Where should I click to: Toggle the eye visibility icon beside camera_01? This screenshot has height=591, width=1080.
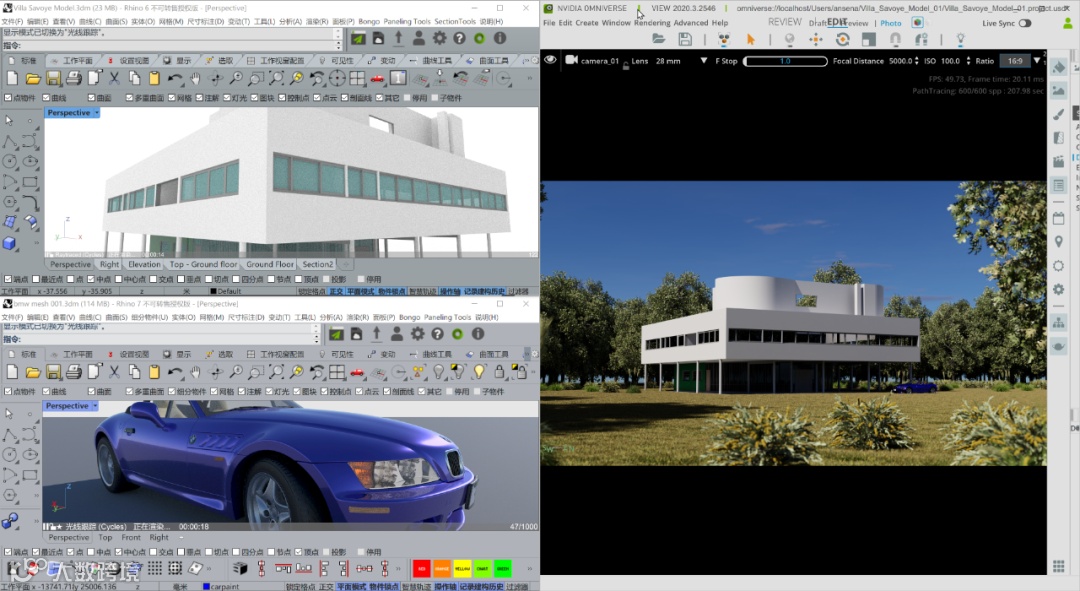(x=550, y=60)
